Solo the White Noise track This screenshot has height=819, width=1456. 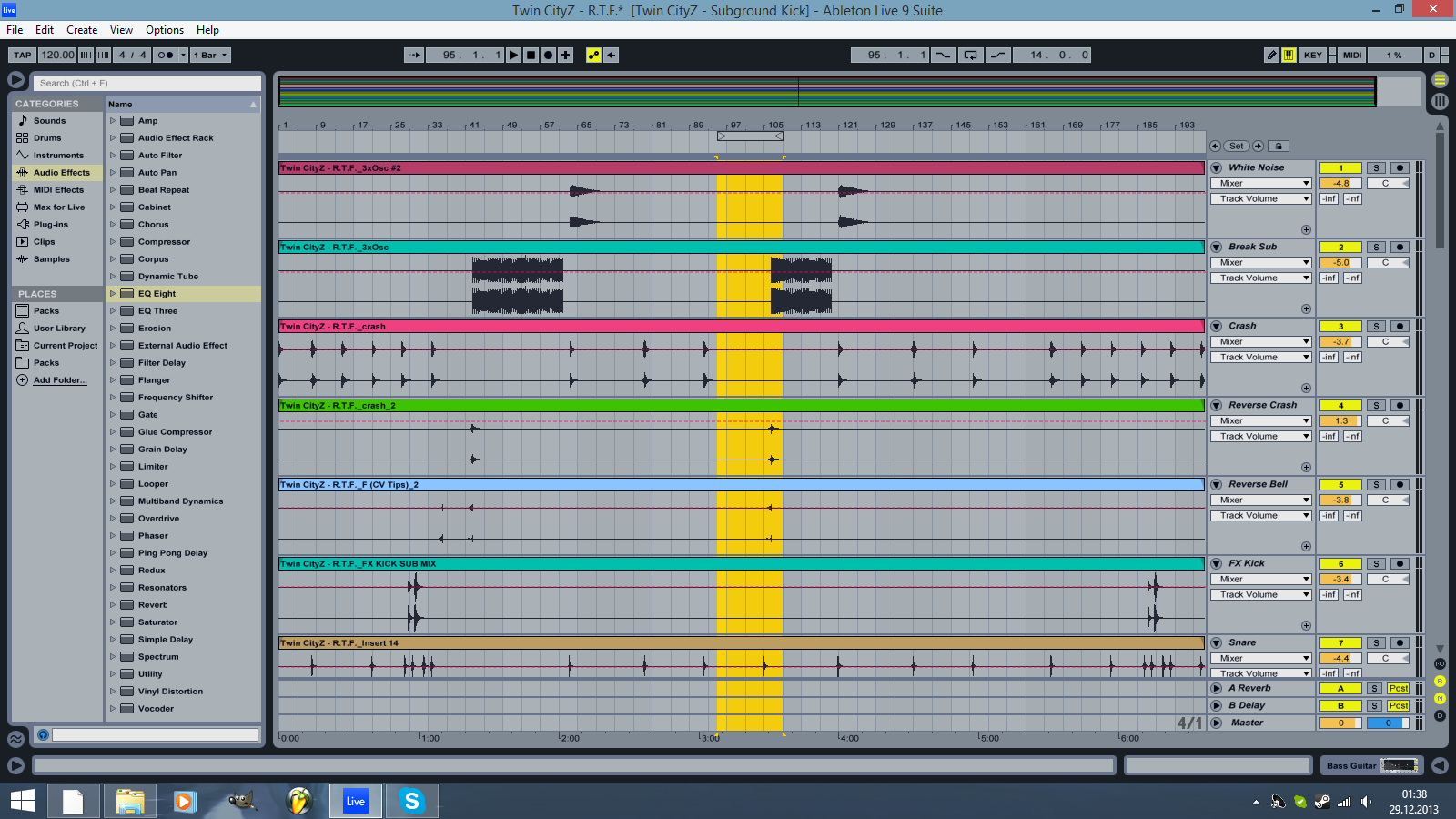click(1377, 168)
